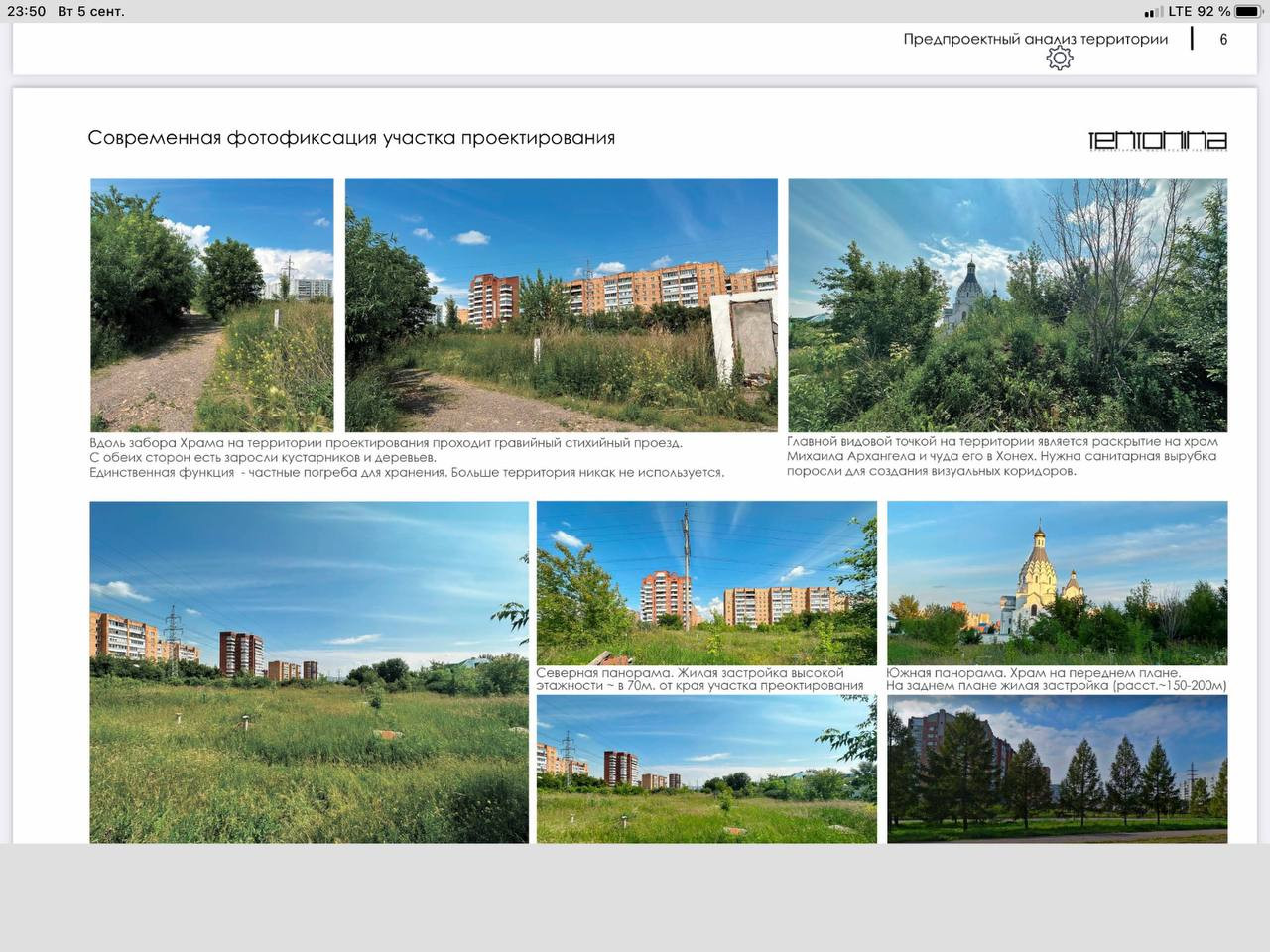Select header text Предпроектный анализ территории

(x=1035, y=39)
